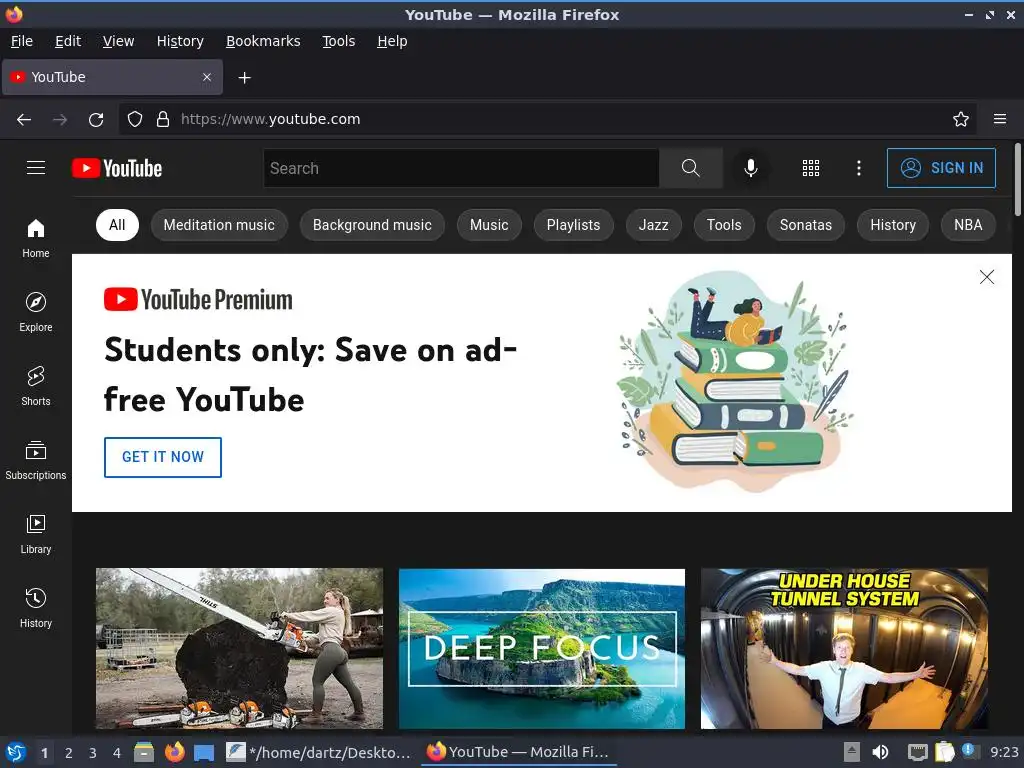Select the Sonatas chip
Screen dimensions: 1024x768
point(806,225)
